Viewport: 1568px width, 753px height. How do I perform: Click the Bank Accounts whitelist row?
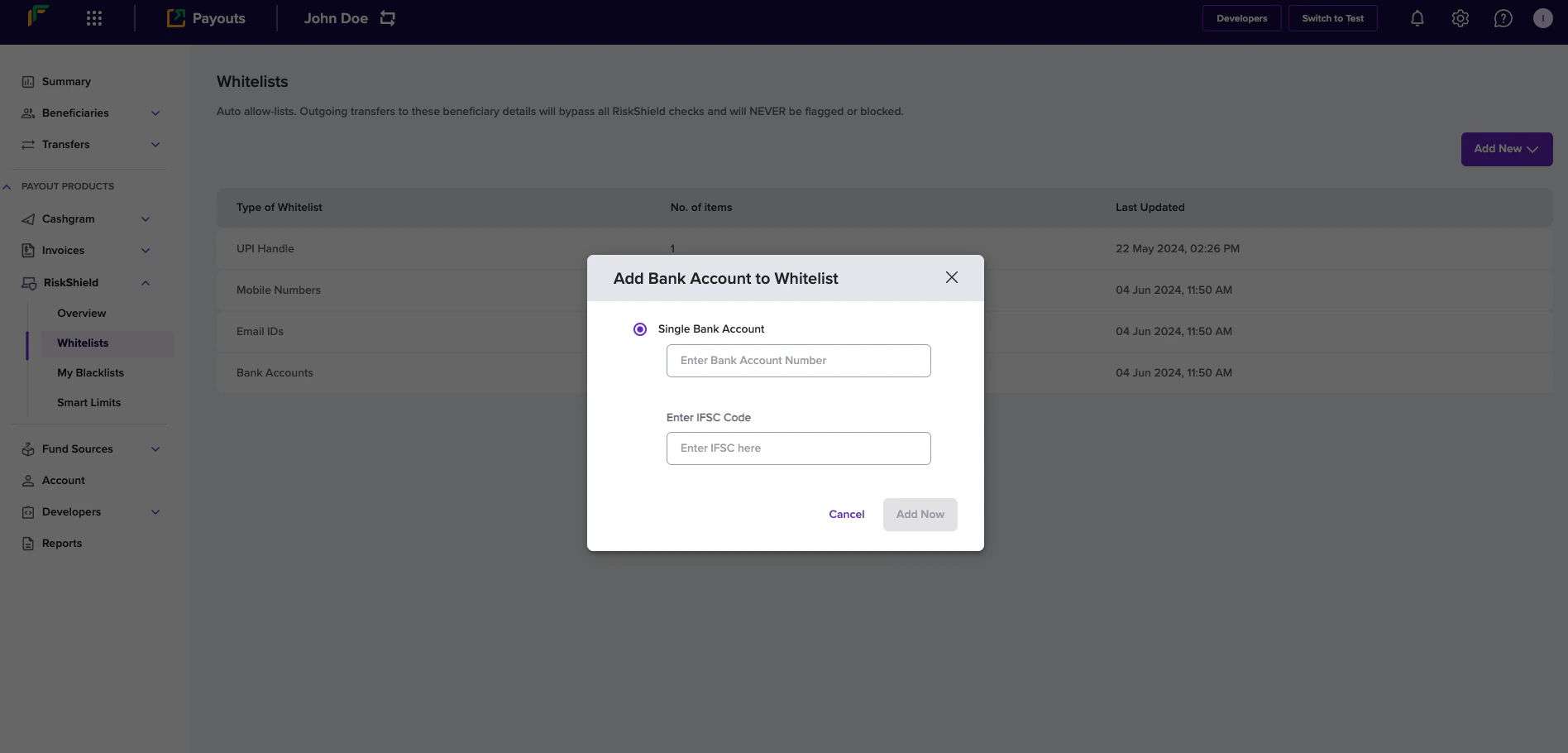pos(885,373)
